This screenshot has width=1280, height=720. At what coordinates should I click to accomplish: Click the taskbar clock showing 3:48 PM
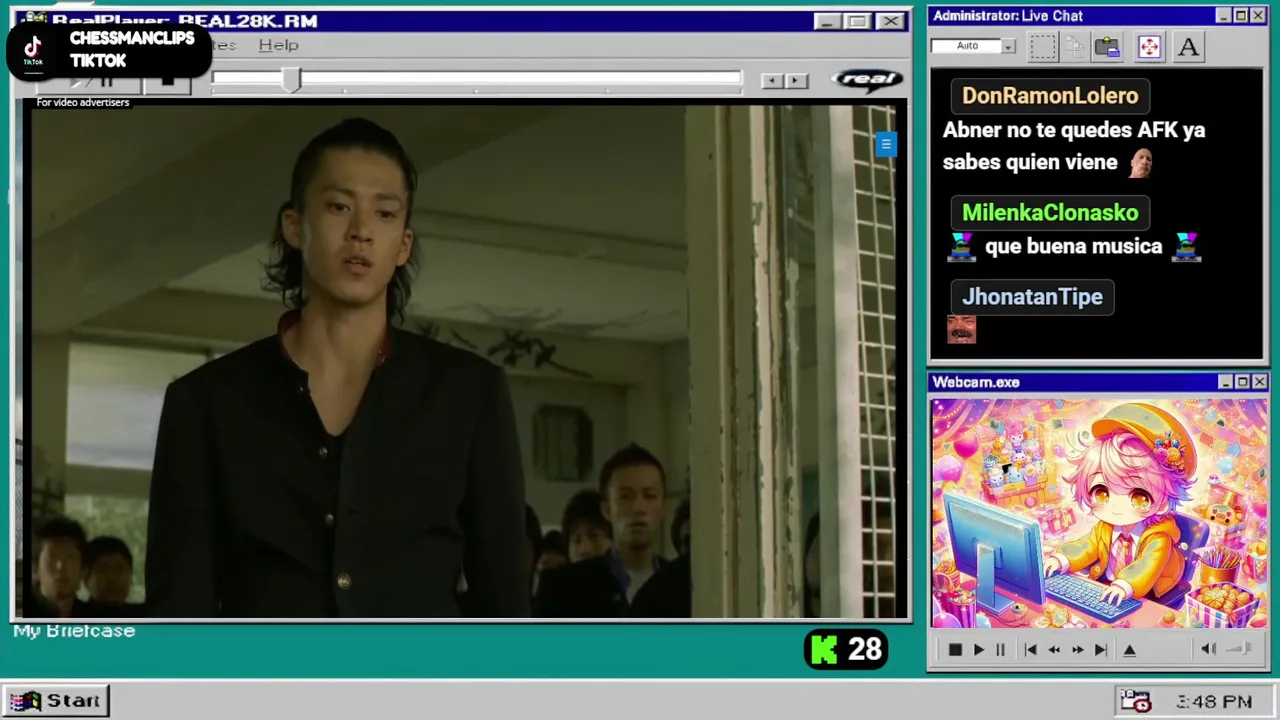(1214, 702)
